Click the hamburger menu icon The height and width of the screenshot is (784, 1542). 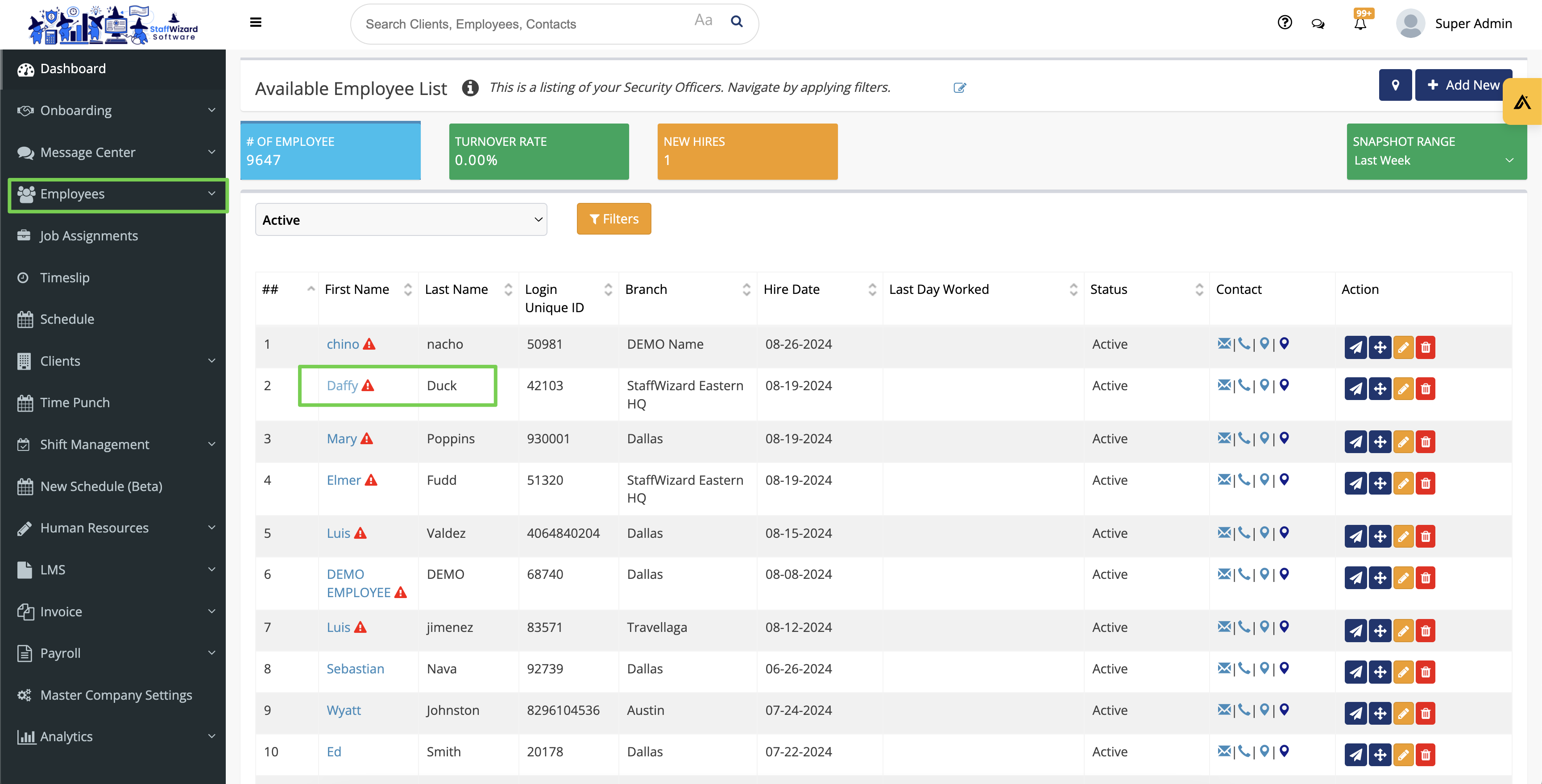256,23
